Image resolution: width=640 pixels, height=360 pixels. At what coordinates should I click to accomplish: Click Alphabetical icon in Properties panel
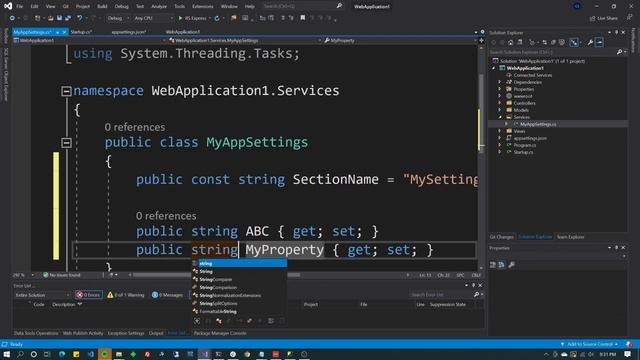tap(501, 264)
